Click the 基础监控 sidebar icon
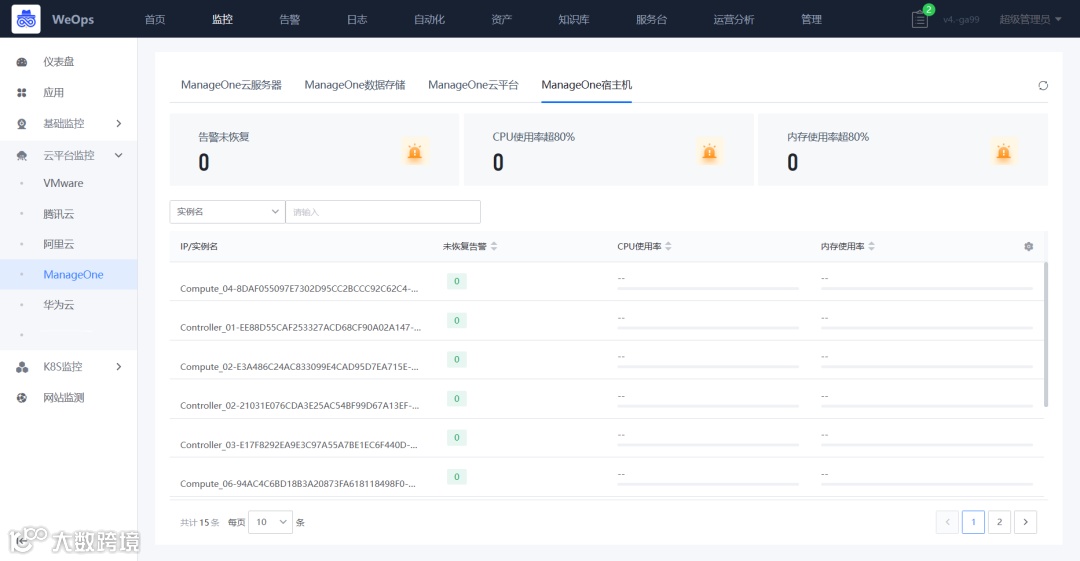The height and width of the screenshot is (561, 1080). coord(22,123)
